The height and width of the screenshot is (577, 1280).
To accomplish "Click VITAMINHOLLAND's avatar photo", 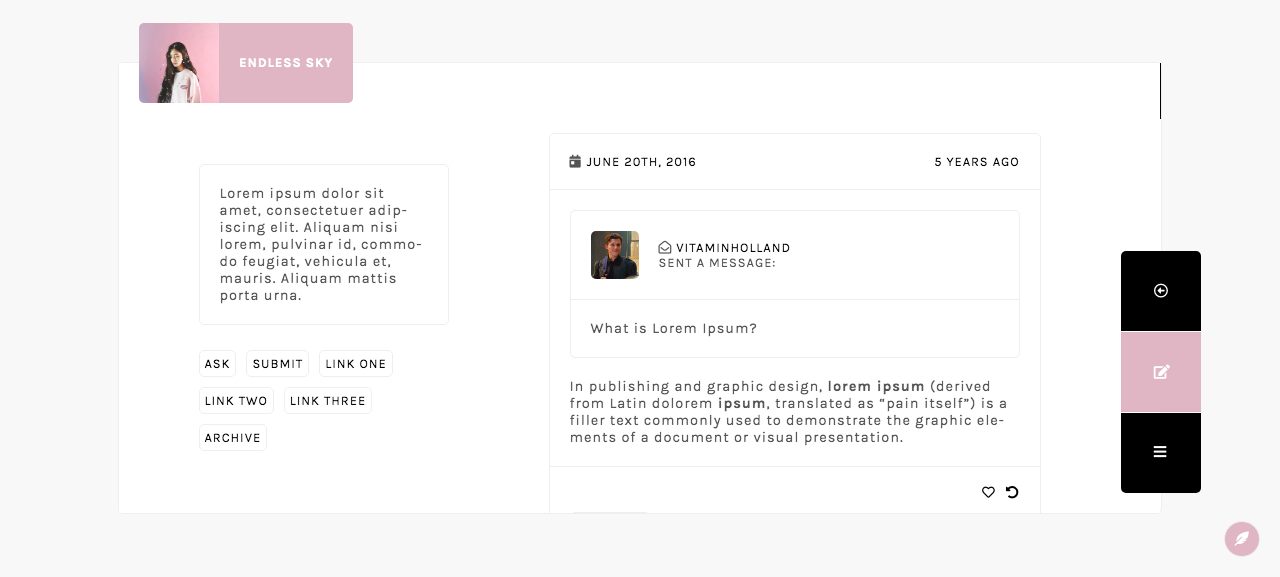I will [x=615, y=255].
